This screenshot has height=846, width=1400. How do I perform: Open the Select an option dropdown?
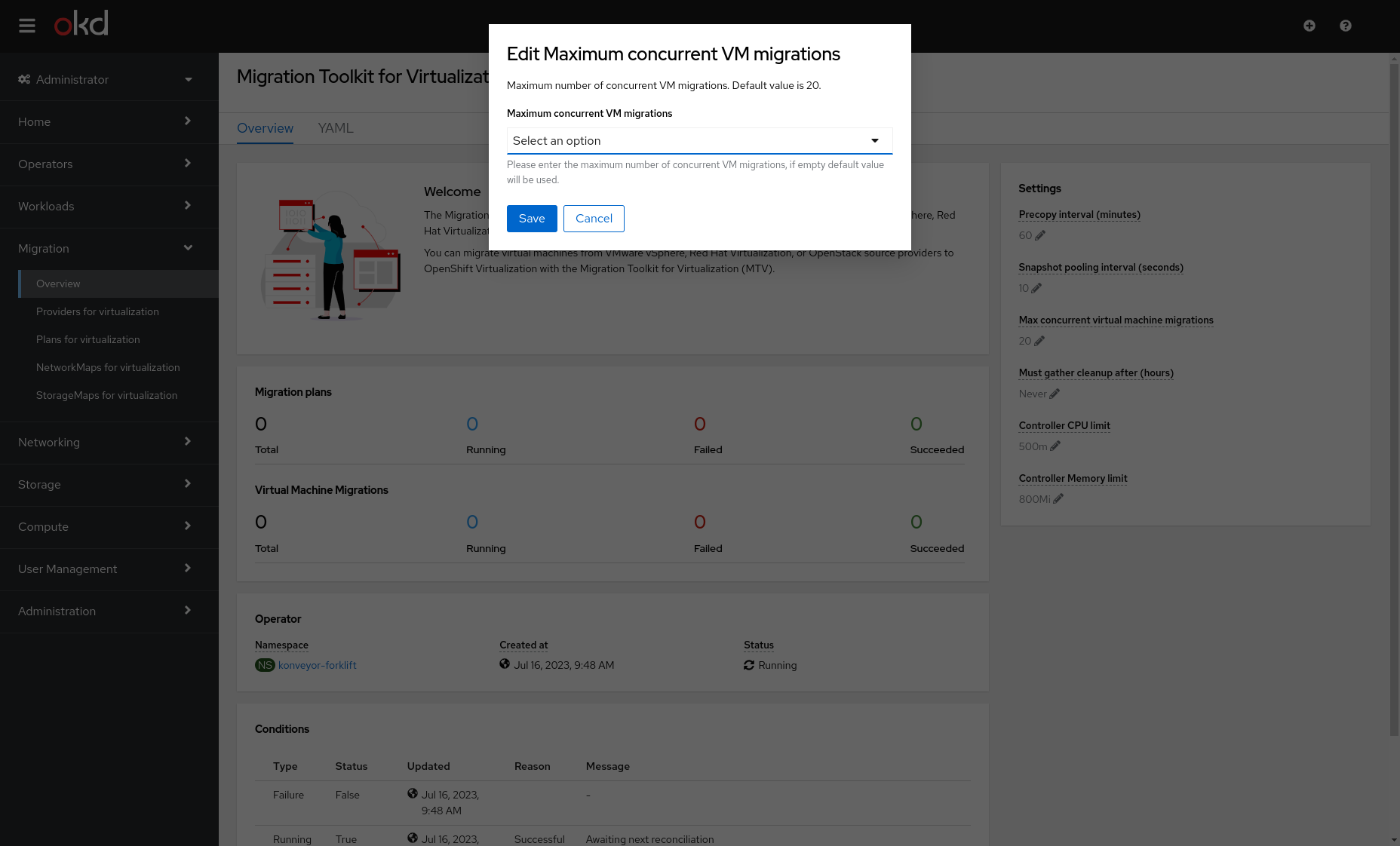tap(700, 141)
